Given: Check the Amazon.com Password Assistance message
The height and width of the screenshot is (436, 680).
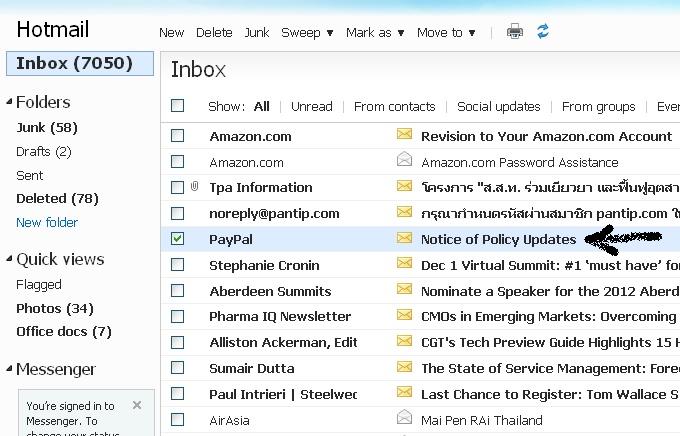Looking at the screenshot, I should [x=177, y=162].
